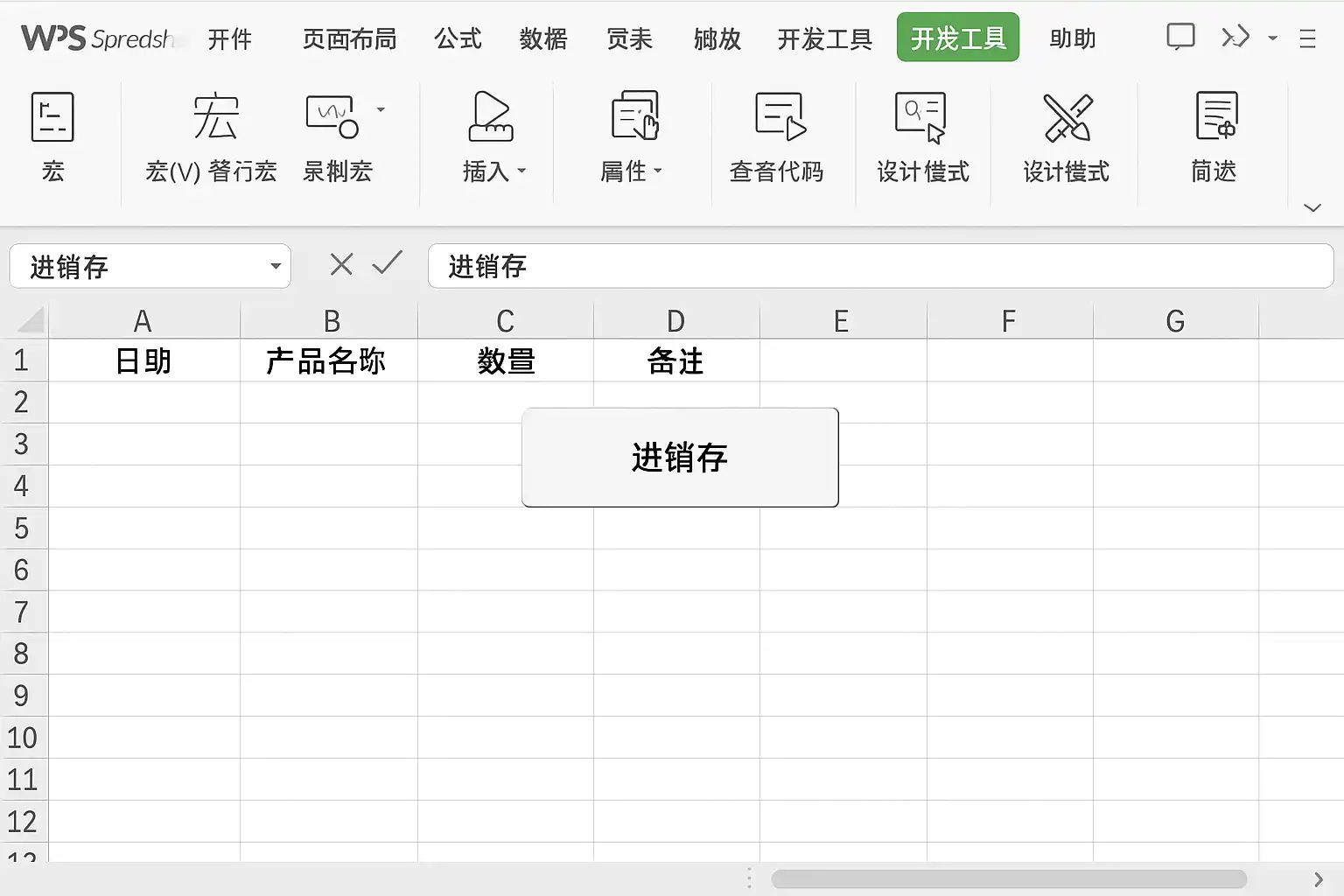The image size is (1344, 896).
Task: Click the first macro icon in the ribbon
Action: pos(52,117)
